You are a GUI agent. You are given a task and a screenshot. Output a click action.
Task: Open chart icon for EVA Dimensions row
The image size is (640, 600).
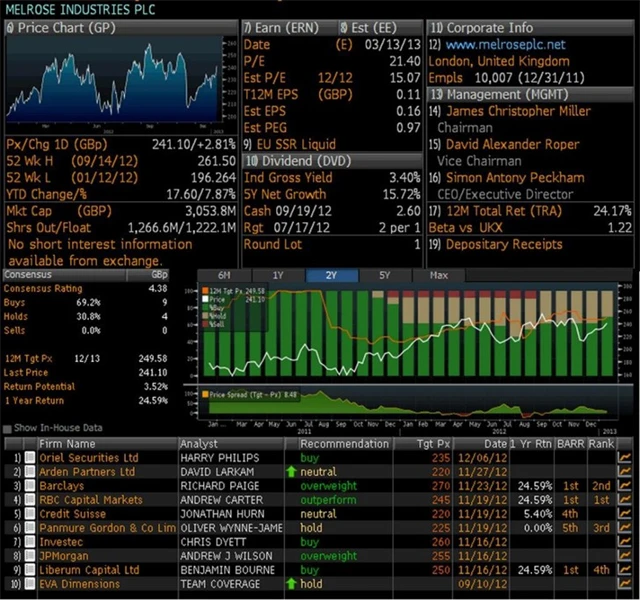point(626,583)
